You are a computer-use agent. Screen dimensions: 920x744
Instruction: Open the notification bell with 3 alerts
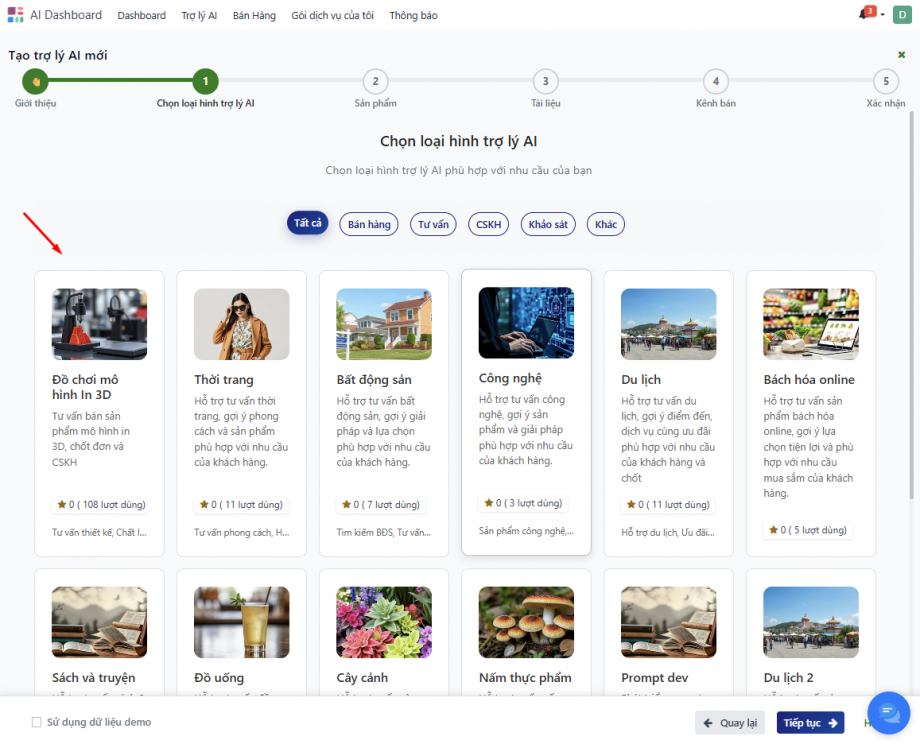coord(865,15)
